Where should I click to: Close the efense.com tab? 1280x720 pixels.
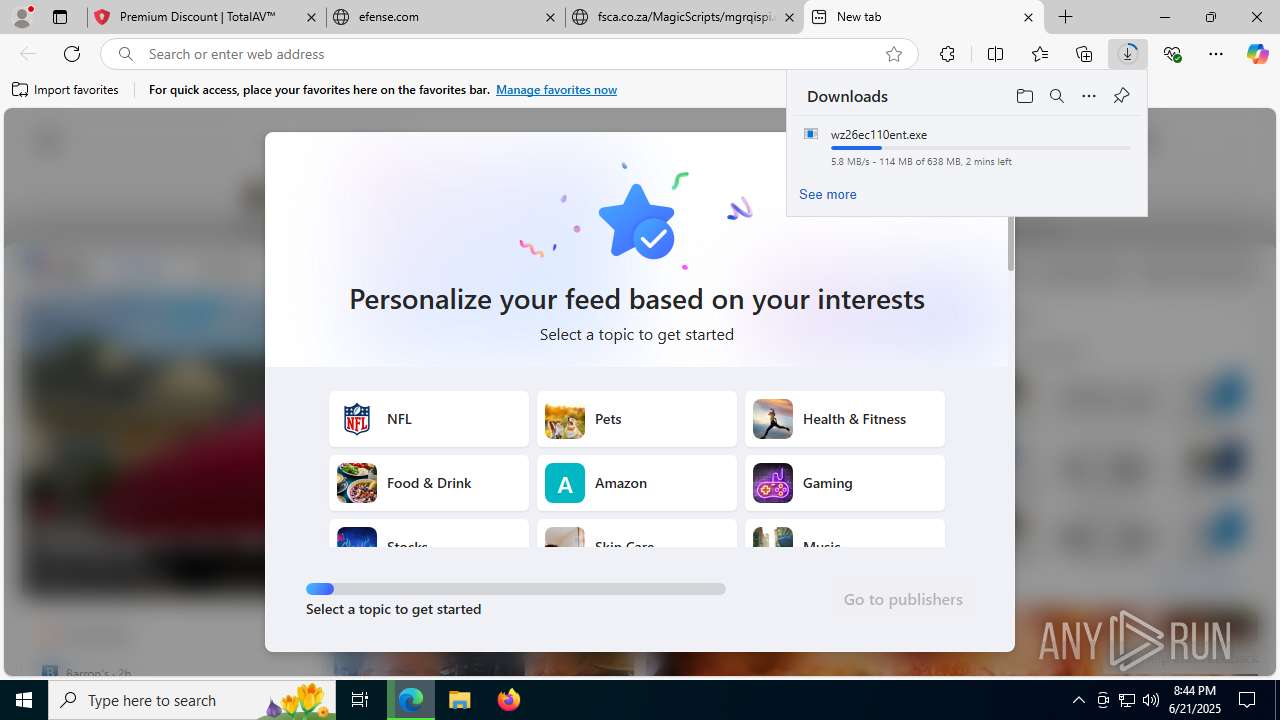(x=551, y=17)
